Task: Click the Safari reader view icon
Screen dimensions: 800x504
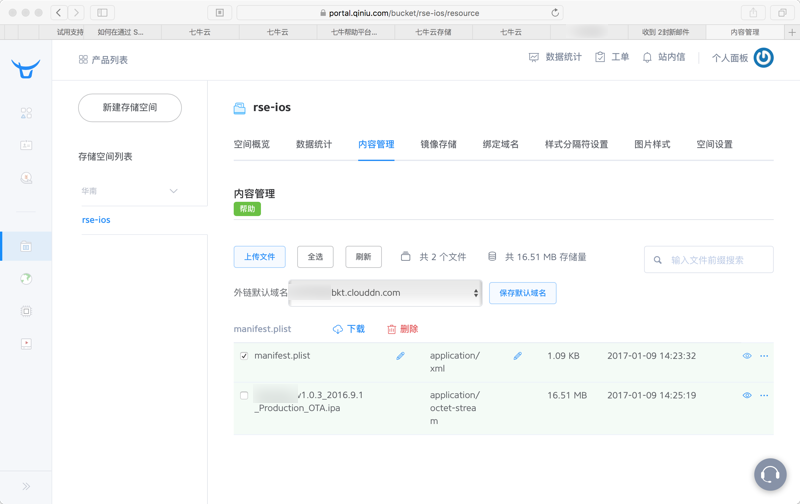Action: (x=220, y=13)
